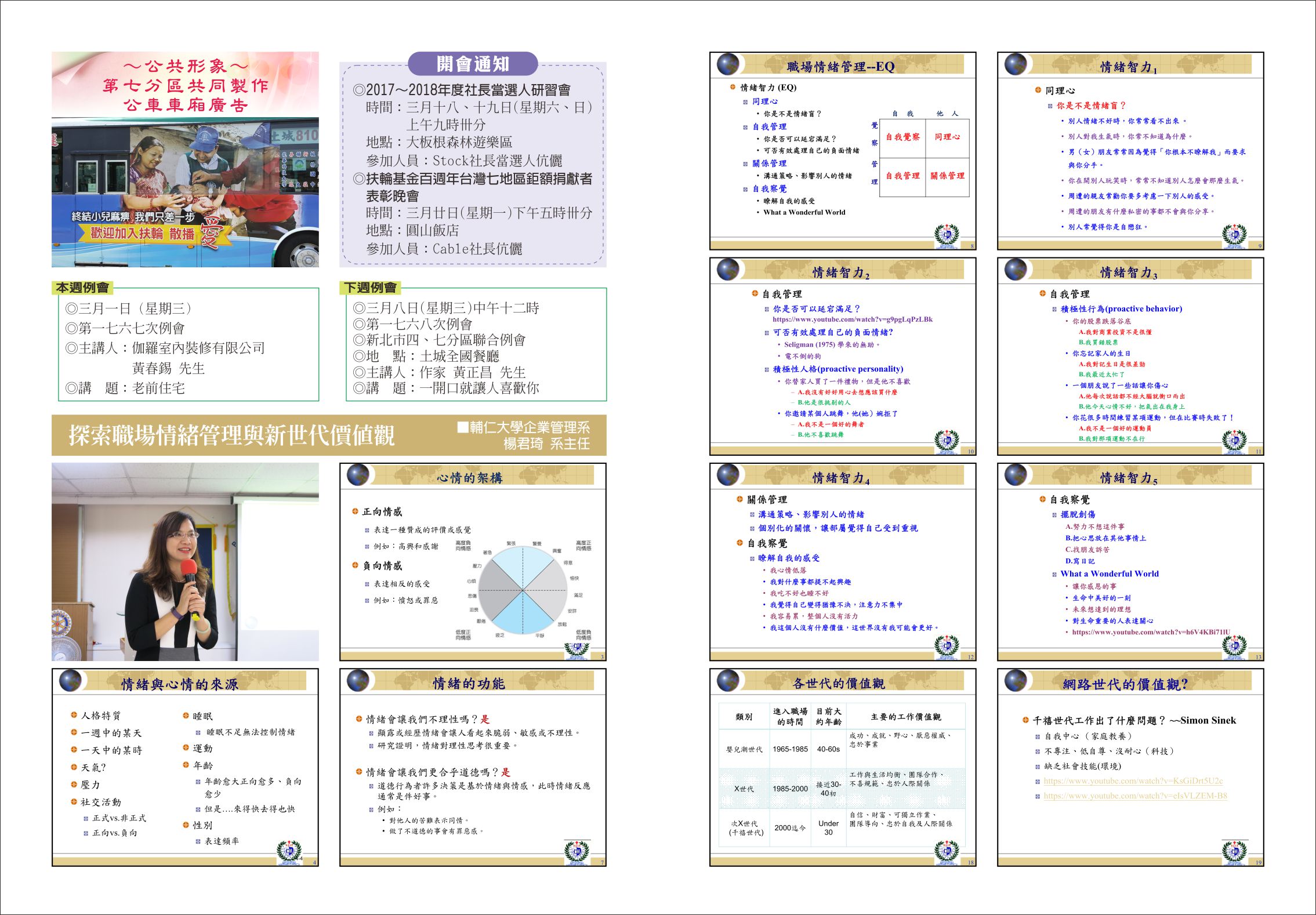Click the line 講題：老前住宅
The width and height of the screenshot is (1316, 915).
pyautogui.click(x=125, y=388)
